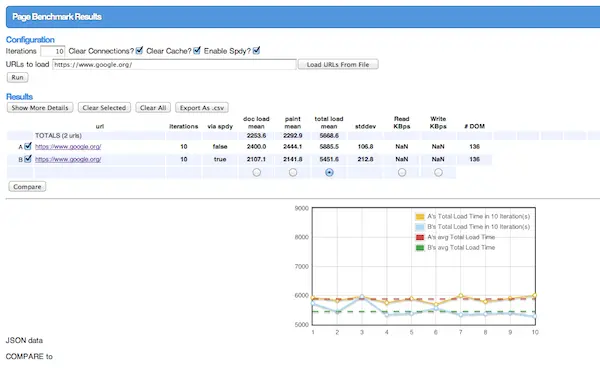Select the Write KBps radio button
Image resolution: width=600 pixels, height=377 pixels.
(438, 173)
